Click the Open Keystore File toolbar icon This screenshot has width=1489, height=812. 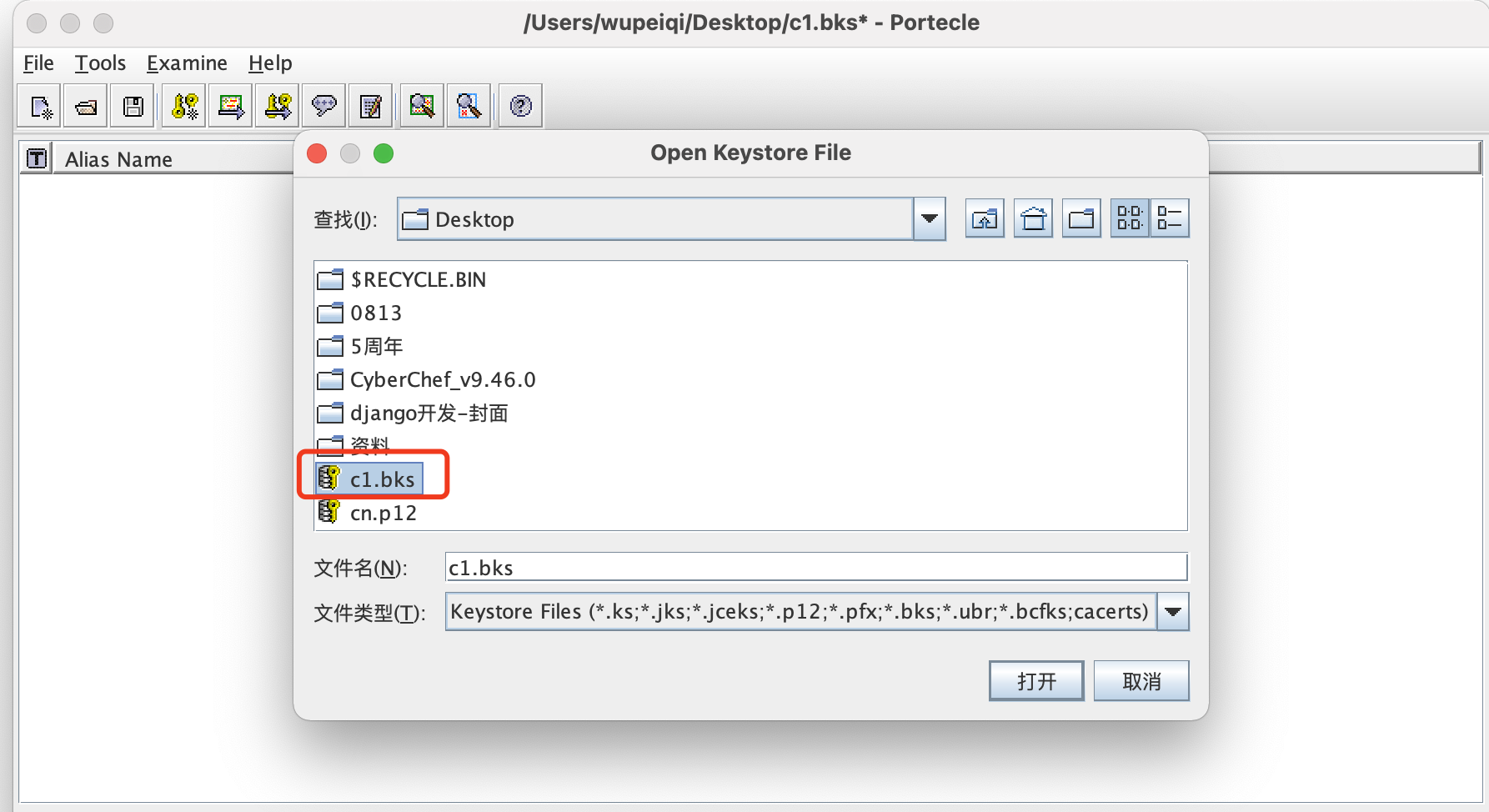(x=87, y=106)
